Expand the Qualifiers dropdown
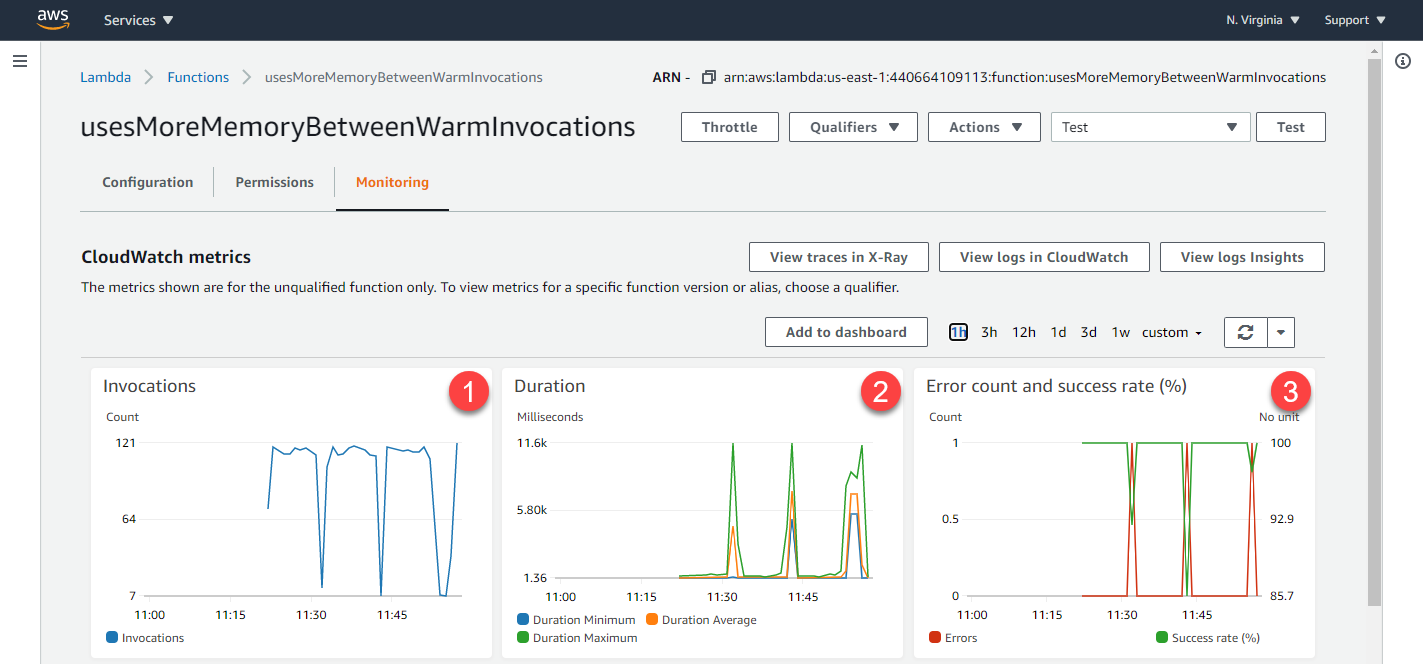 853,127
